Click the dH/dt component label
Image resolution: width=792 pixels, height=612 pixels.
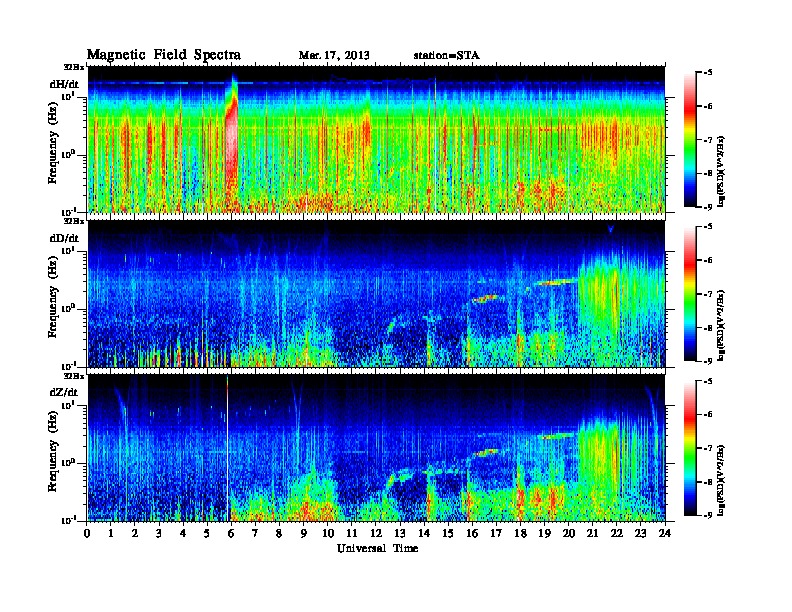click(64, 84)
